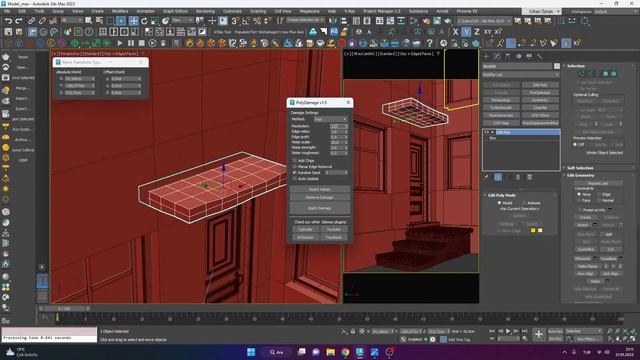The height and width of the screenshot is (360, 640).
Task: Toggle the Percent Snap icon
Action: (257, 20)
